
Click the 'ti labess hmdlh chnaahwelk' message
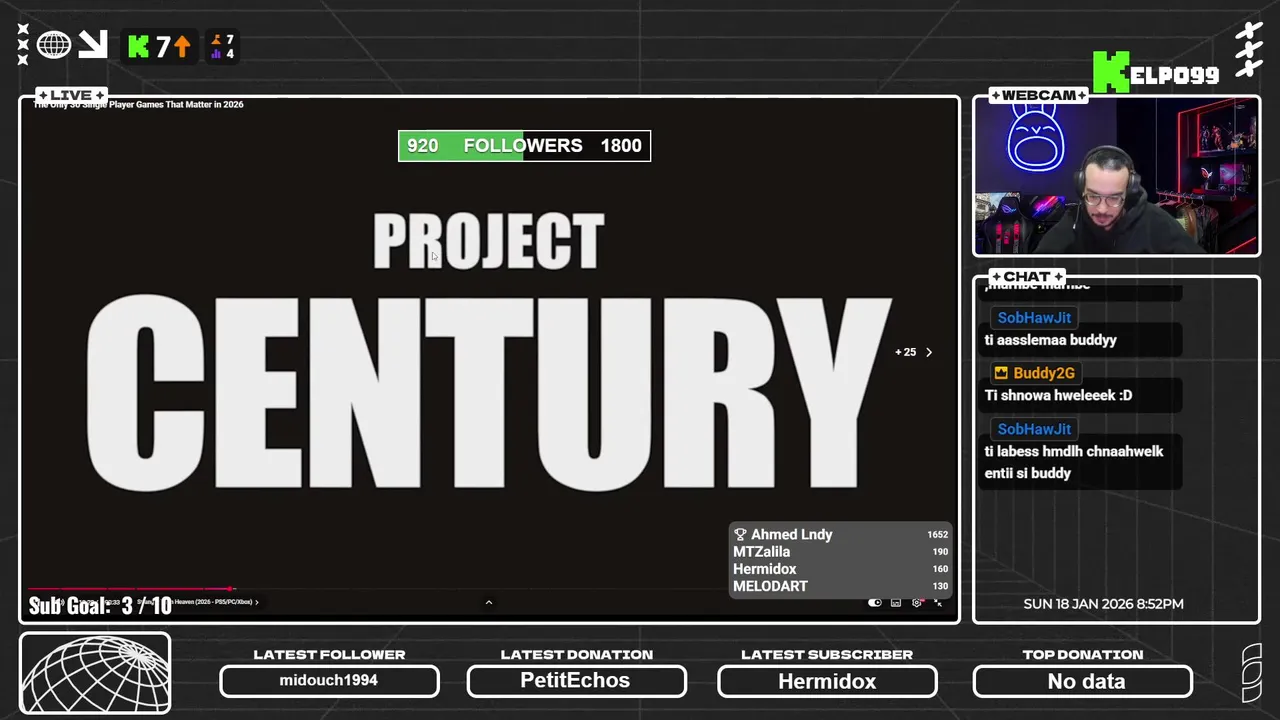(x=1074, y=462)
